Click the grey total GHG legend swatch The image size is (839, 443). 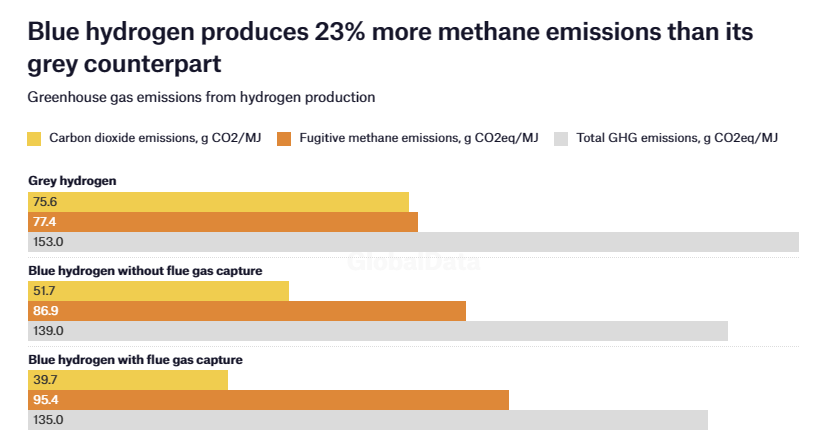[x=561, y=138]
